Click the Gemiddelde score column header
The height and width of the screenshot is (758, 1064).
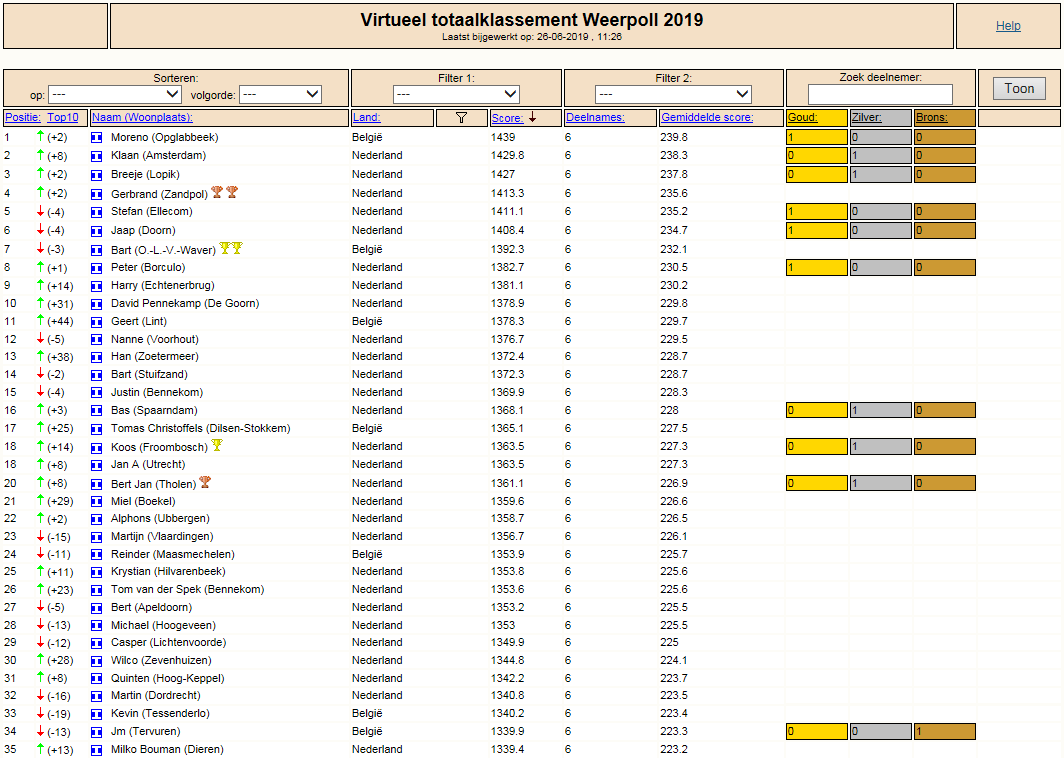pos(707,117)
